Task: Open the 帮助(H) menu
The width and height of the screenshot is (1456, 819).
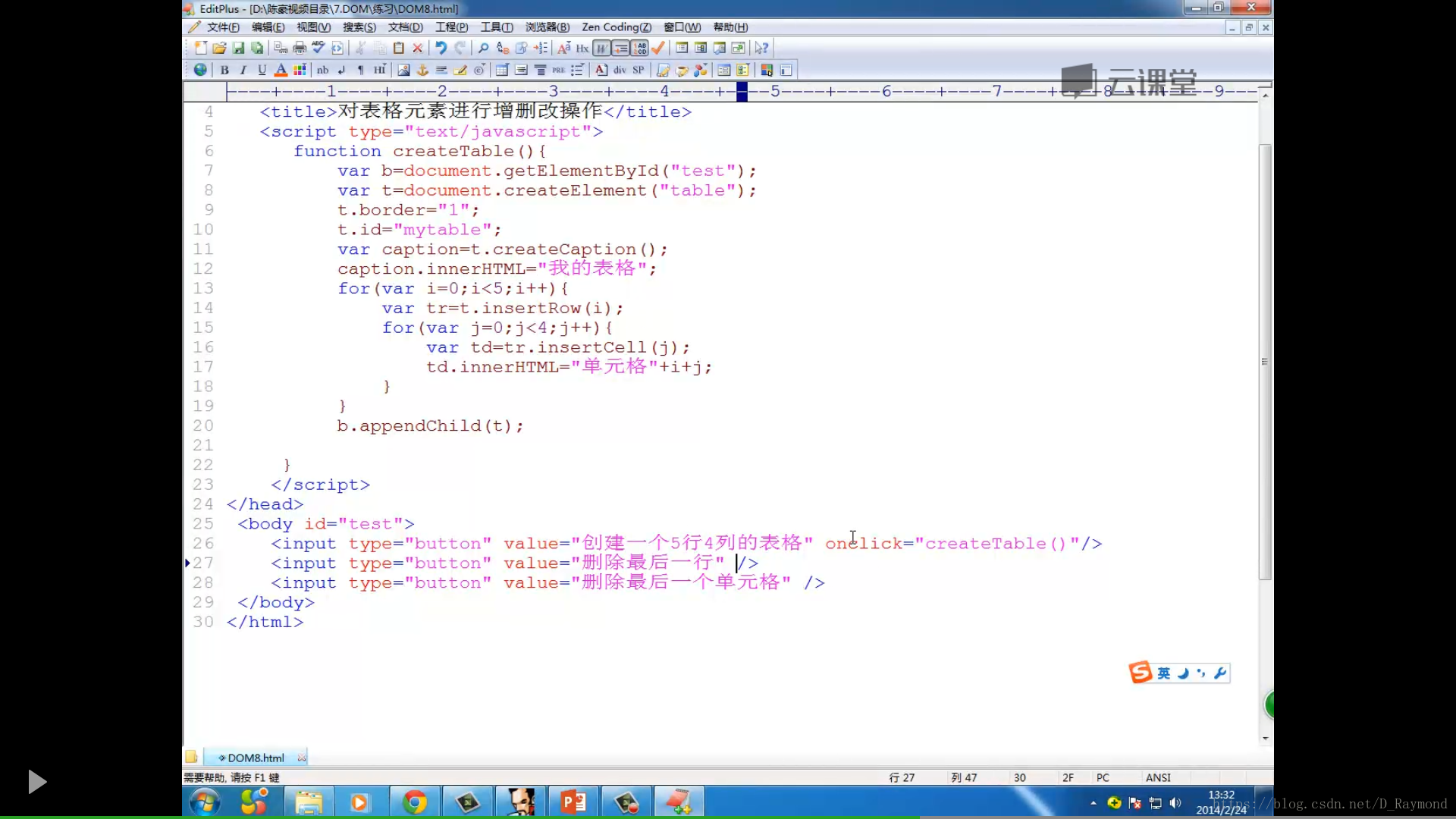Action: 730,27
